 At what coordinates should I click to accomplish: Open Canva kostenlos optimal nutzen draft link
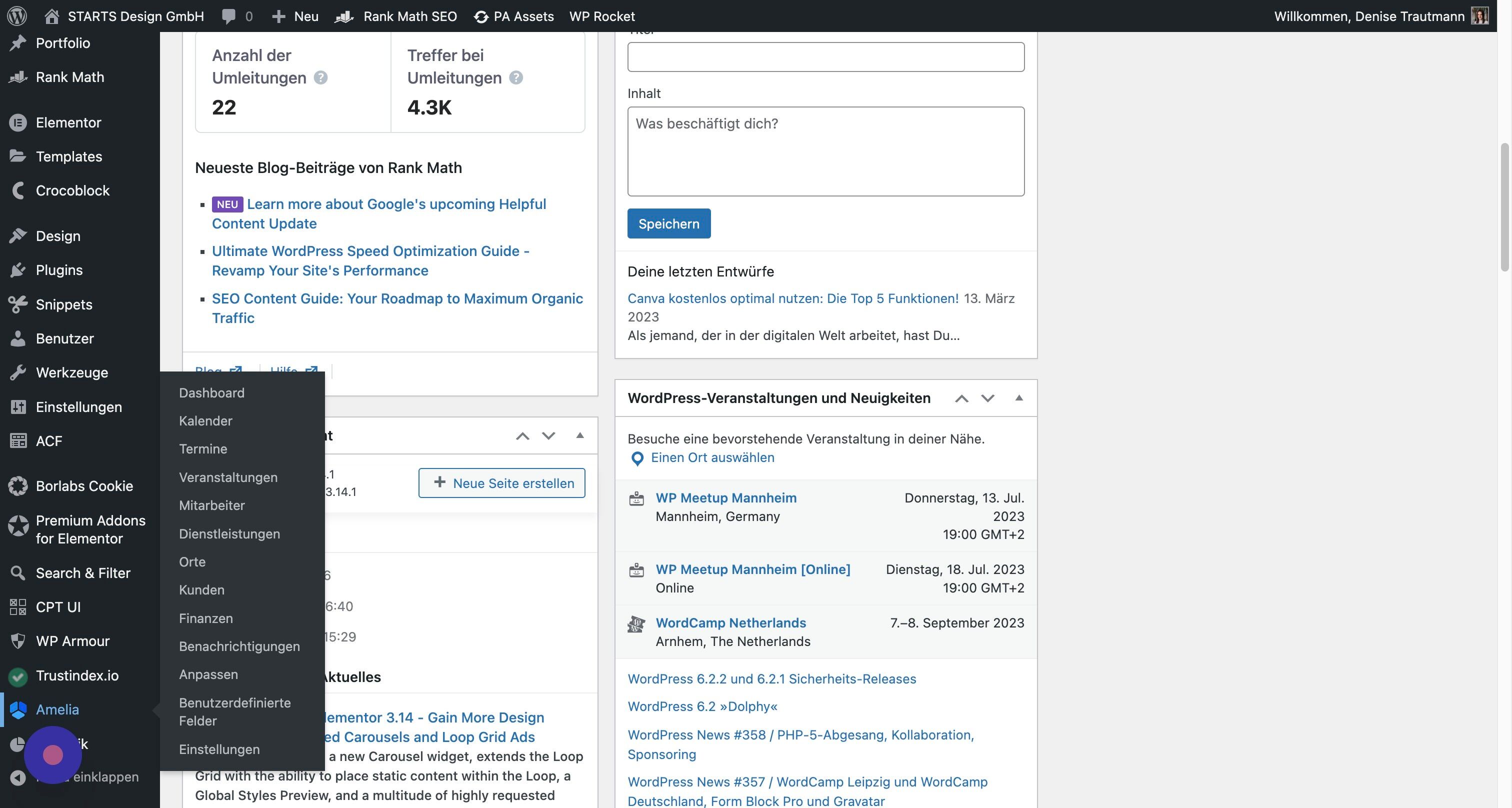(793, 298)
